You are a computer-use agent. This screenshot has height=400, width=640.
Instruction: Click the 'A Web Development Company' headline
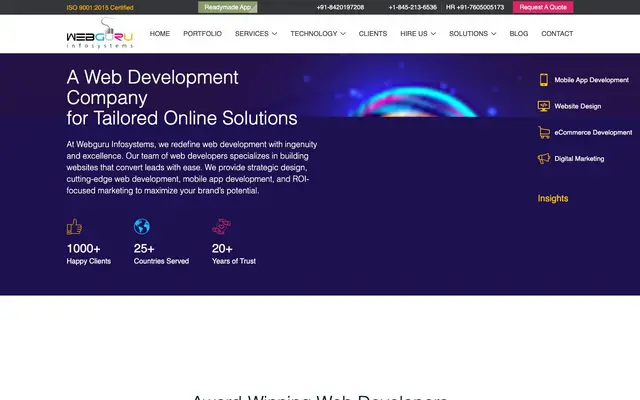point(182,98)
